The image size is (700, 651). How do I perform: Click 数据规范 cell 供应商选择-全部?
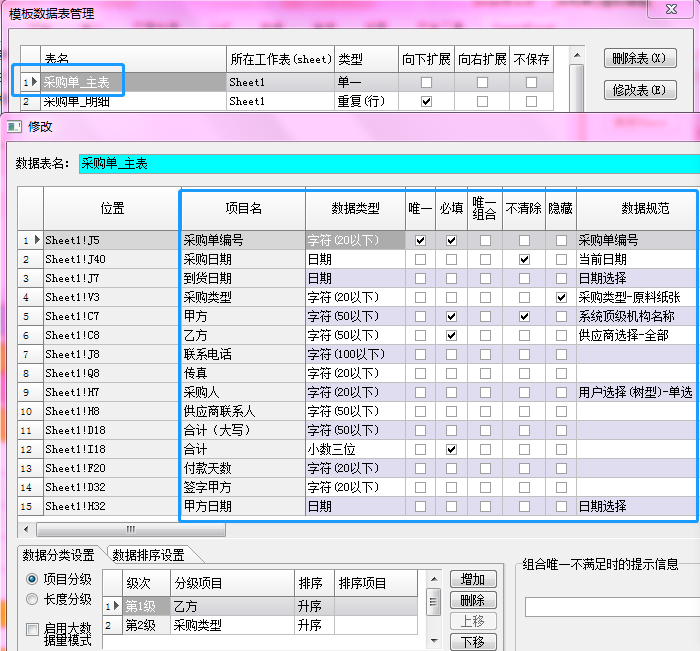coord(637,335)
